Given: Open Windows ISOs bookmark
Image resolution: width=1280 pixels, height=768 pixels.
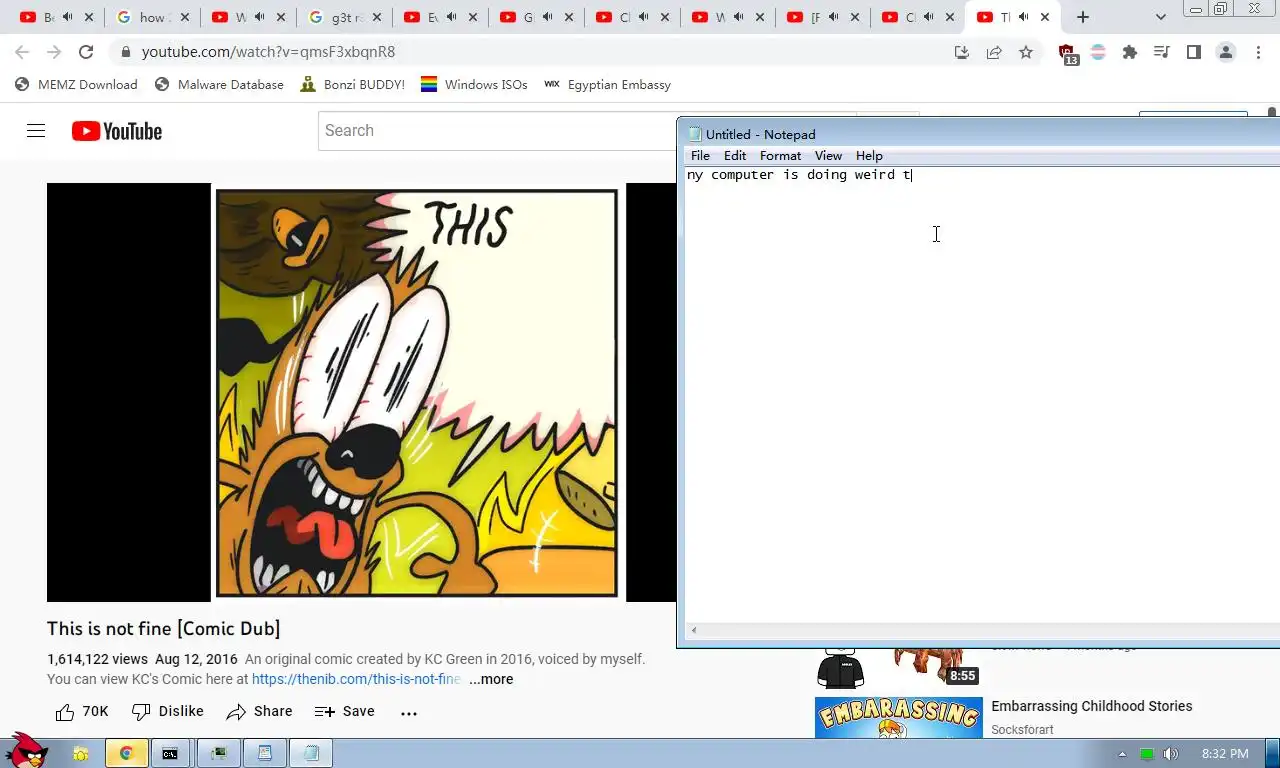Looking at the screenshot, I should coord(474,85).
